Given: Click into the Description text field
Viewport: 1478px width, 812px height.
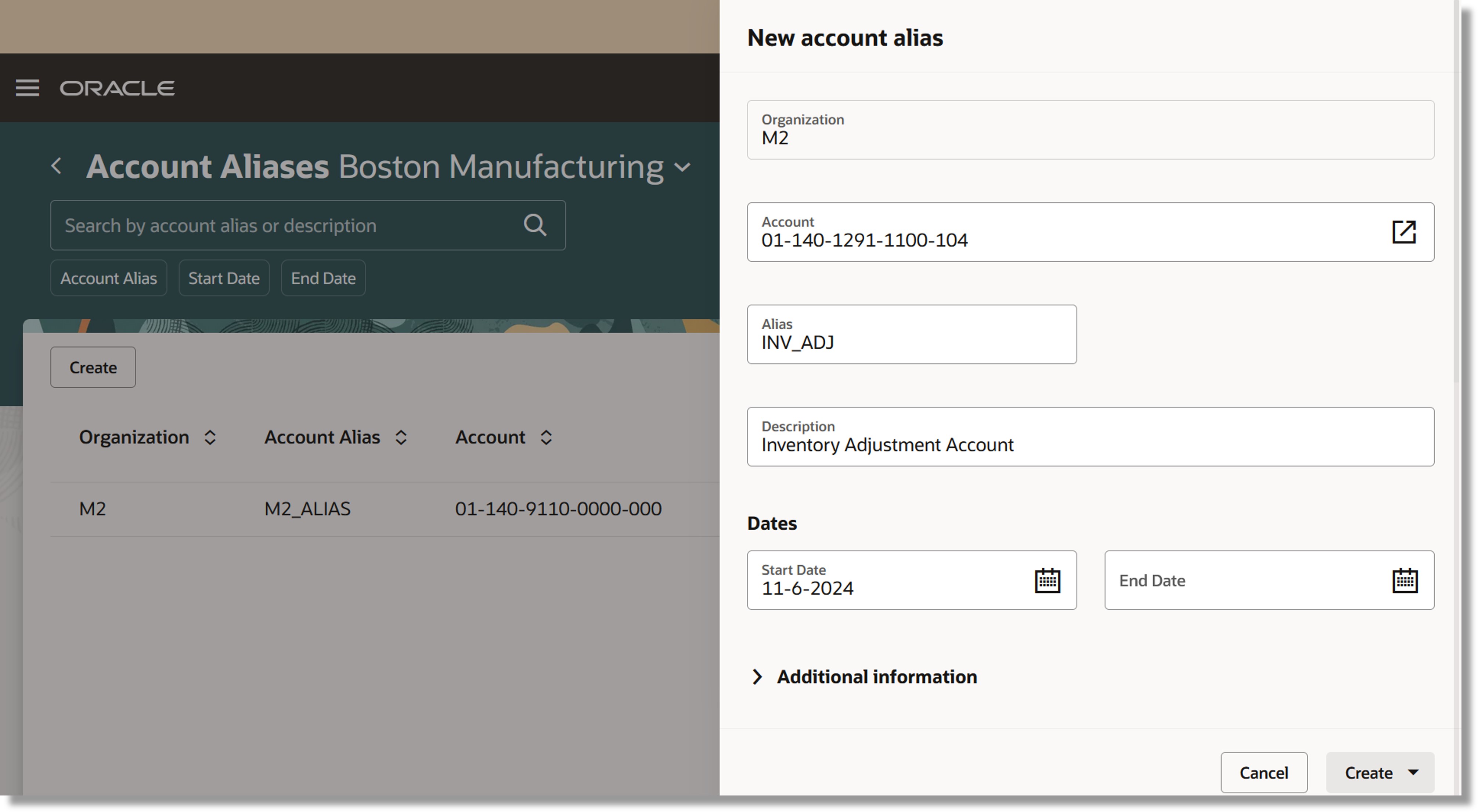Looking at the screenshot, I should pyautogui.click(x=1090, y=445).
